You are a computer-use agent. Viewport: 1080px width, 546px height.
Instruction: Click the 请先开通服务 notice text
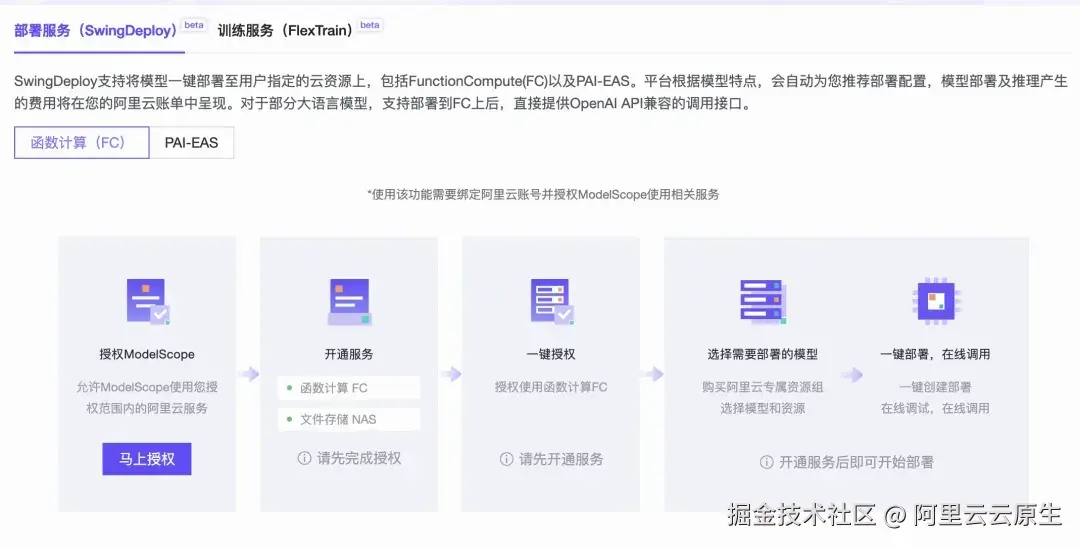561,459
